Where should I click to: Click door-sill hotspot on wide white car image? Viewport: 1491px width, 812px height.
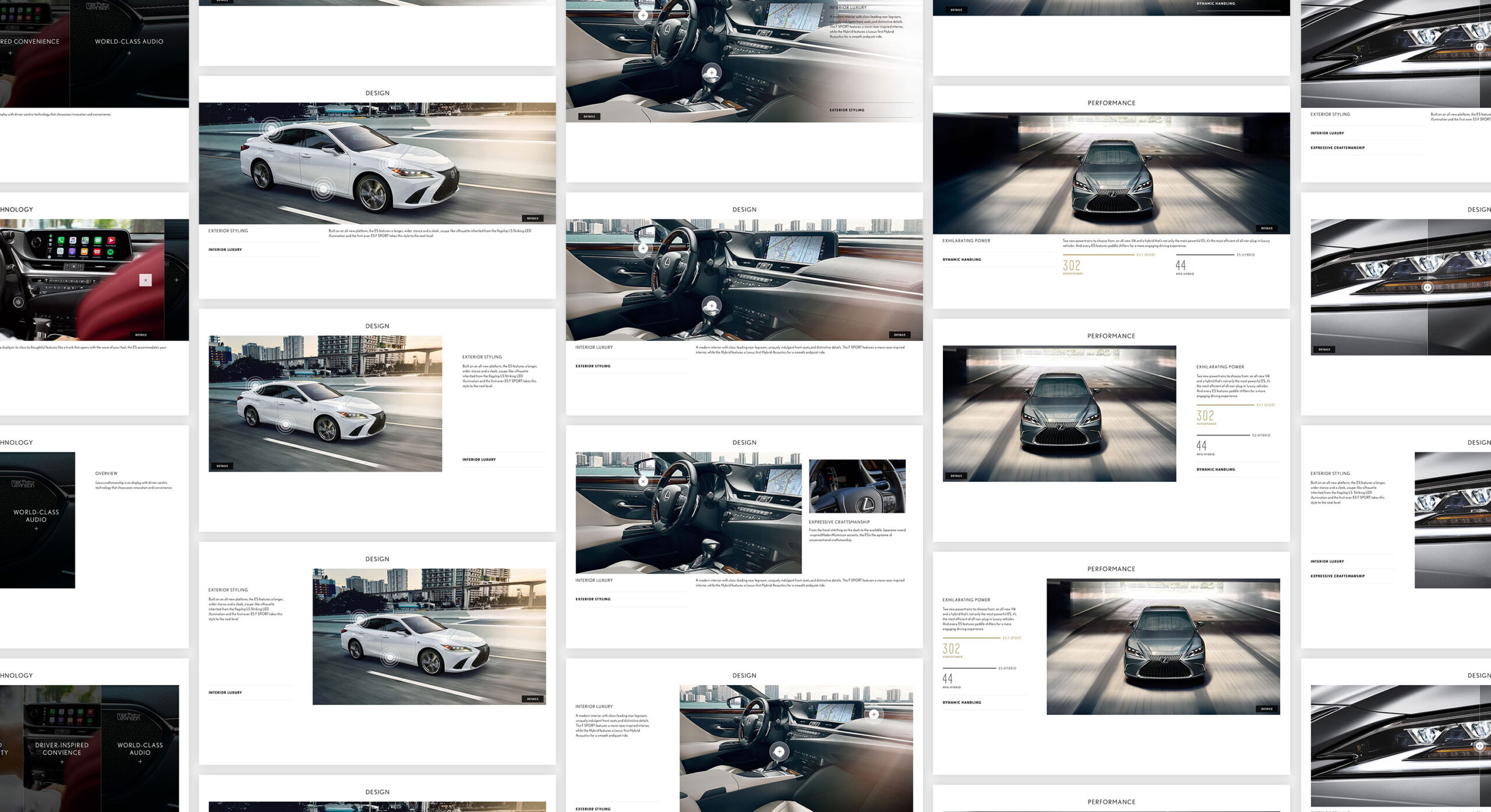[323, 189]
